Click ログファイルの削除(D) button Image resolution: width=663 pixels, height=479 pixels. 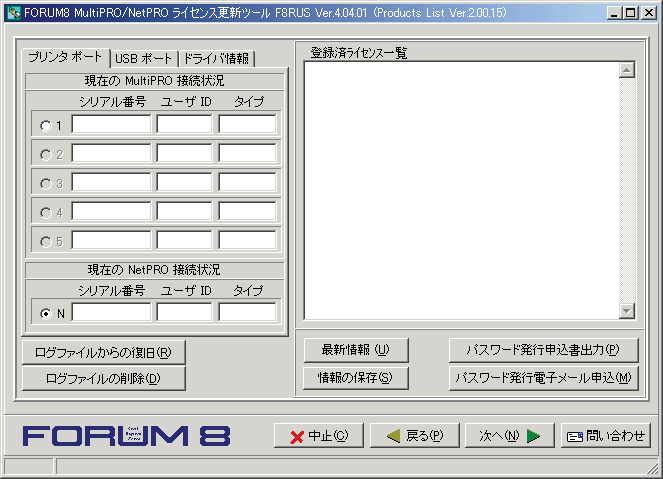point(104,378)
